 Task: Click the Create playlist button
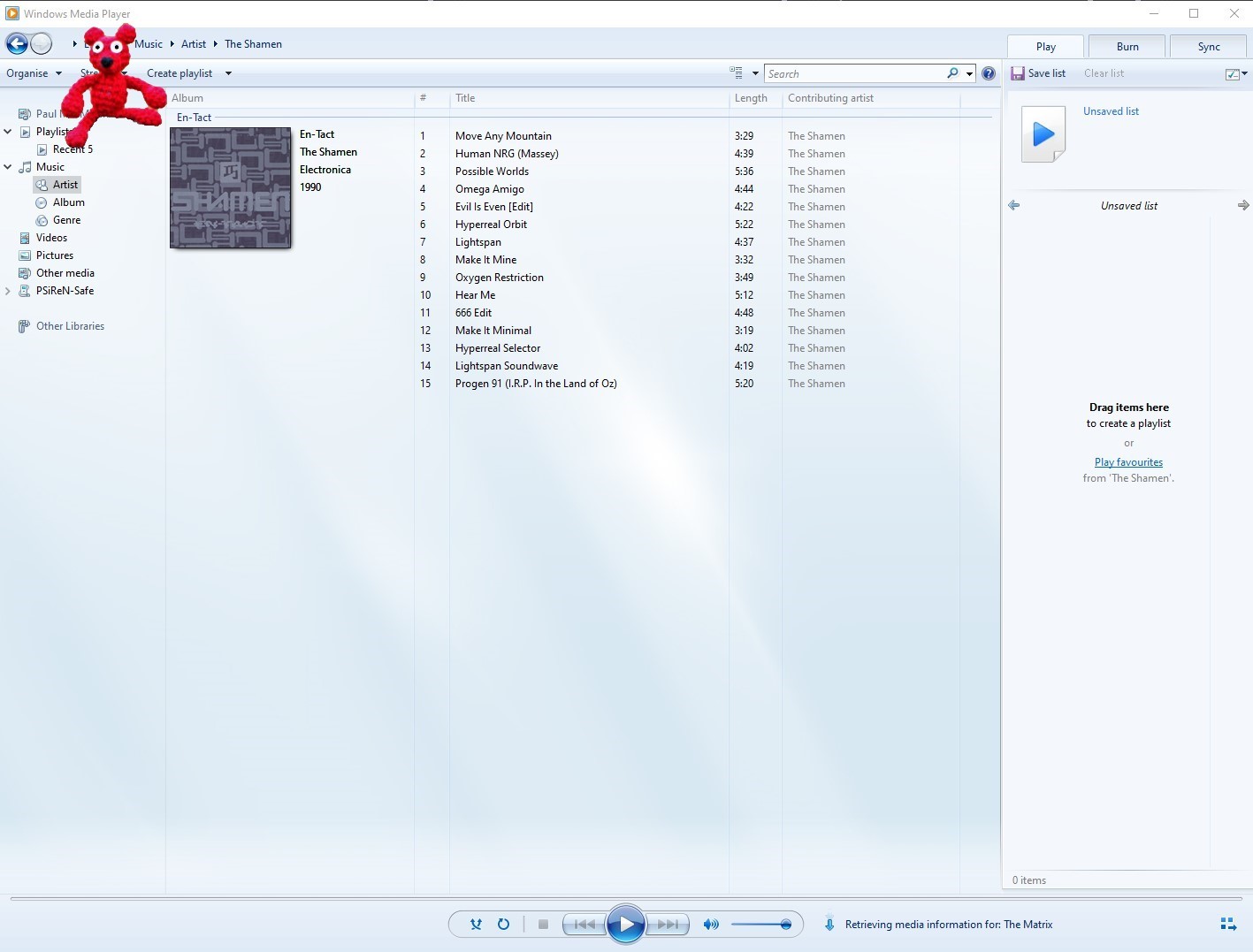coord(180,73)
